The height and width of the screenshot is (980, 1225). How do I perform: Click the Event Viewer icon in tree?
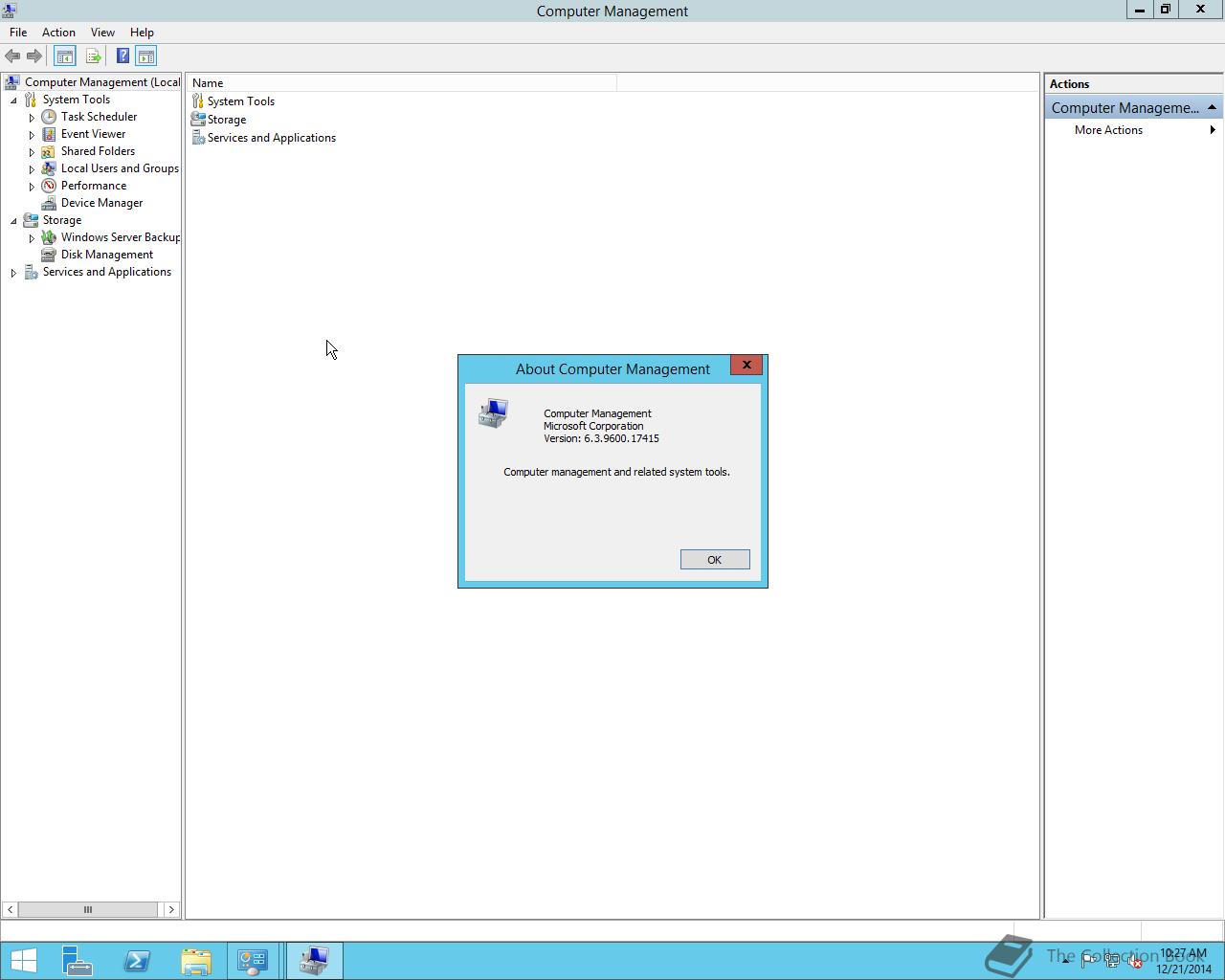pos(49,134)
